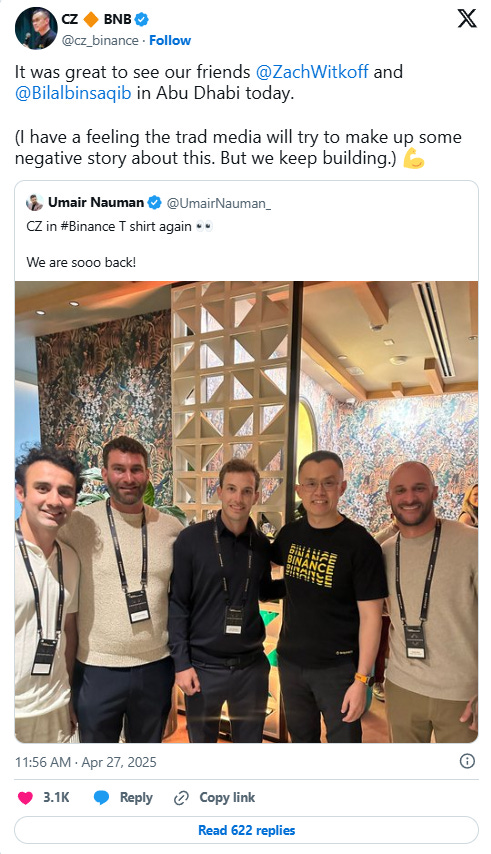Open the @Bilalbinsaqib mention
This screenshot has width=491, height=854.
(x=73, y=93)
